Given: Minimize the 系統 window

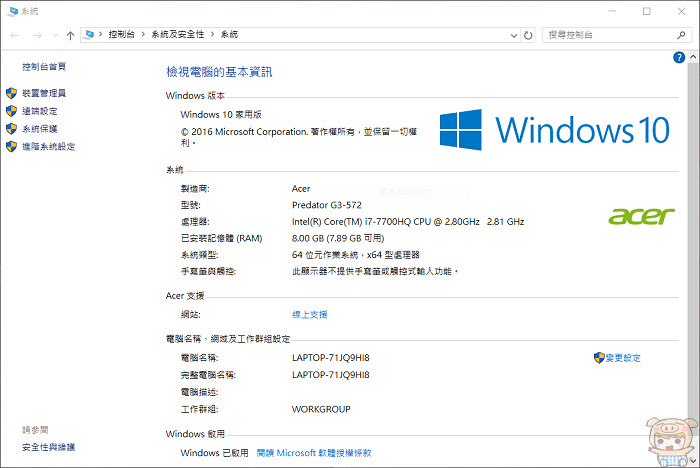Looking at the screenshot, I should tap(612, 11).
